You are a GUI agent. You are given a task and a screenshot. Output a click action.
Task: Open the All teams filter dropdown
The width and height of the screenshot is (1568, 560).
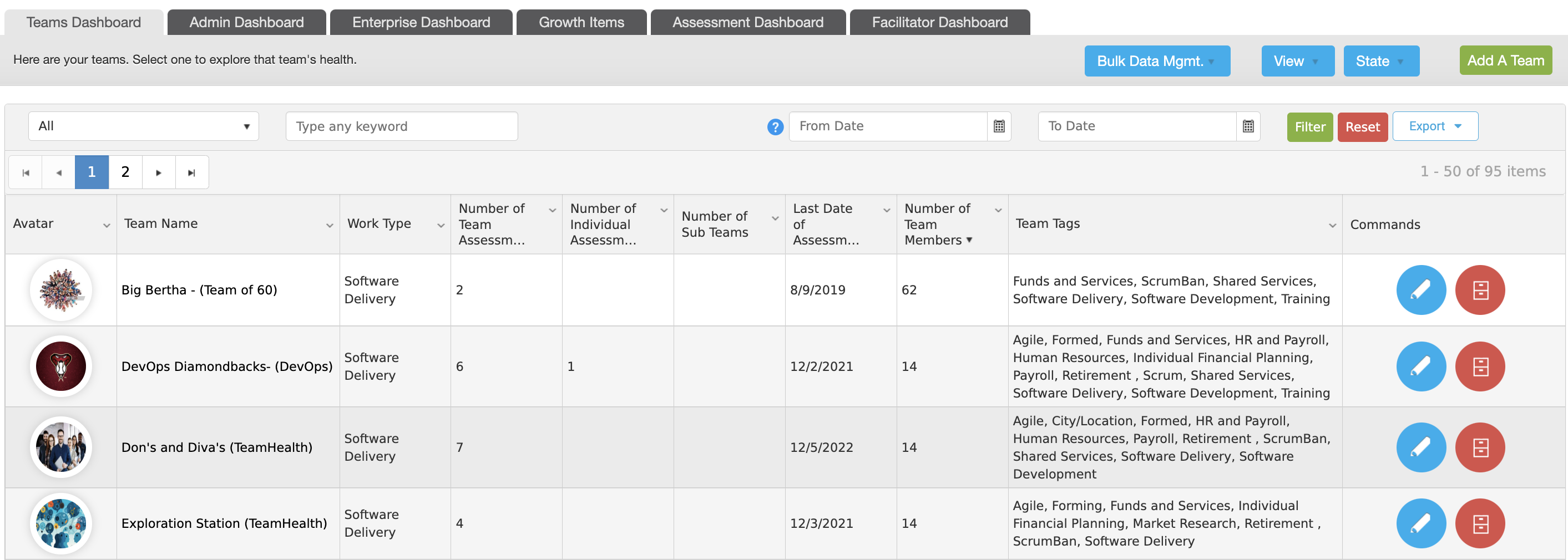(144, 126)
